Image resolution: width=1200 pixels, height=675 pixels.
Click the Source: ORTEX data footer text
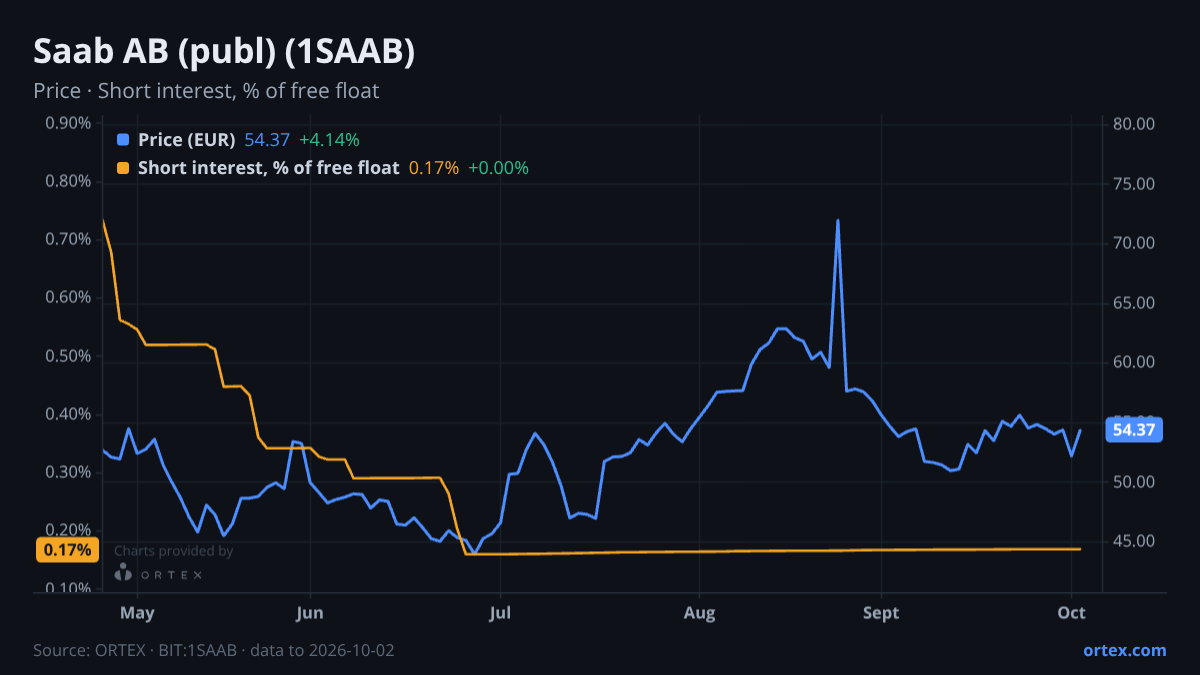(214, 650)
